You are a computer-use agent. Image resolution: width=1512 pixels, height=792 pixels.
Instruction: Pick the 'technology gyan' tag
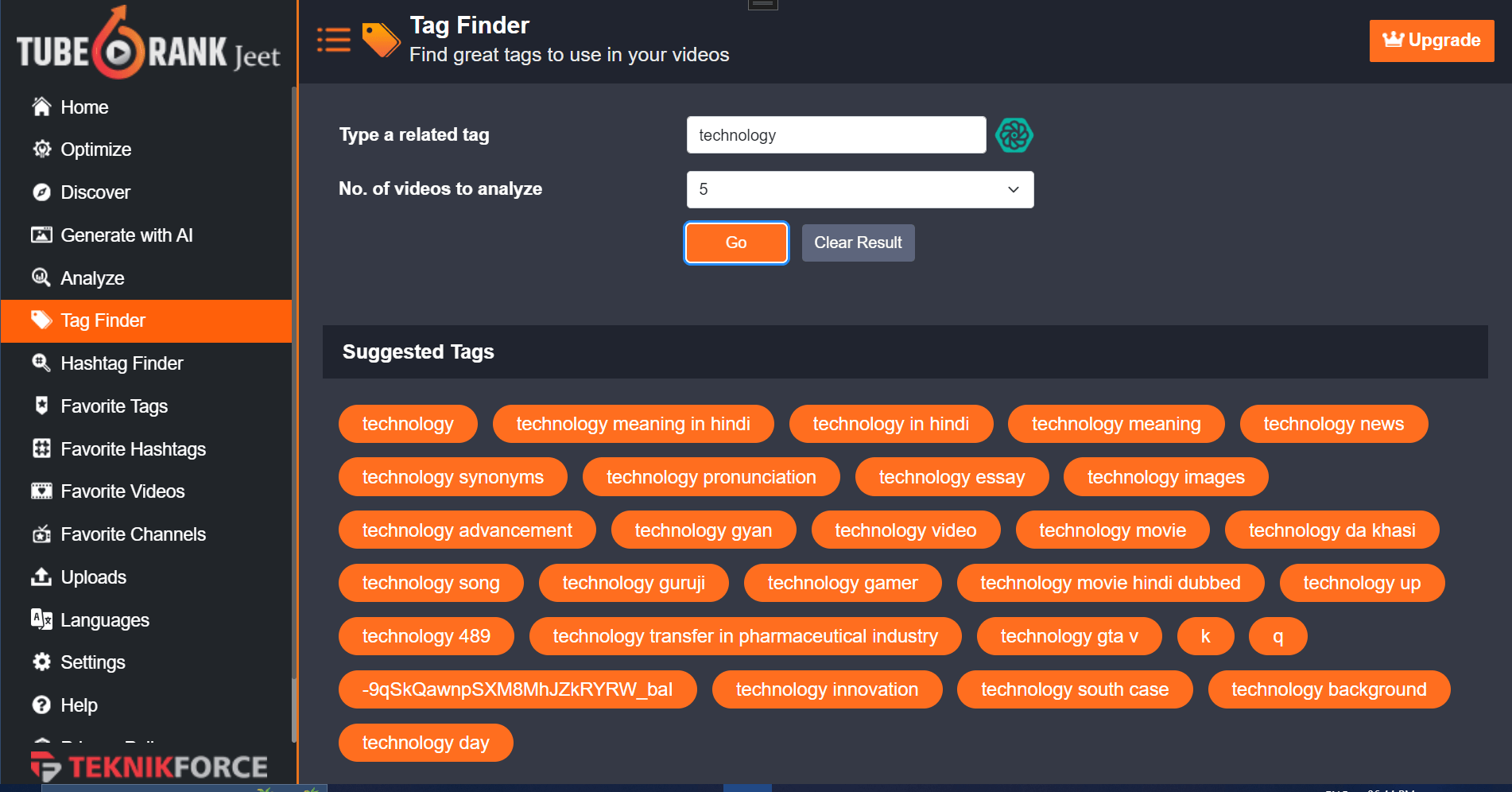[x=703, y=530]
